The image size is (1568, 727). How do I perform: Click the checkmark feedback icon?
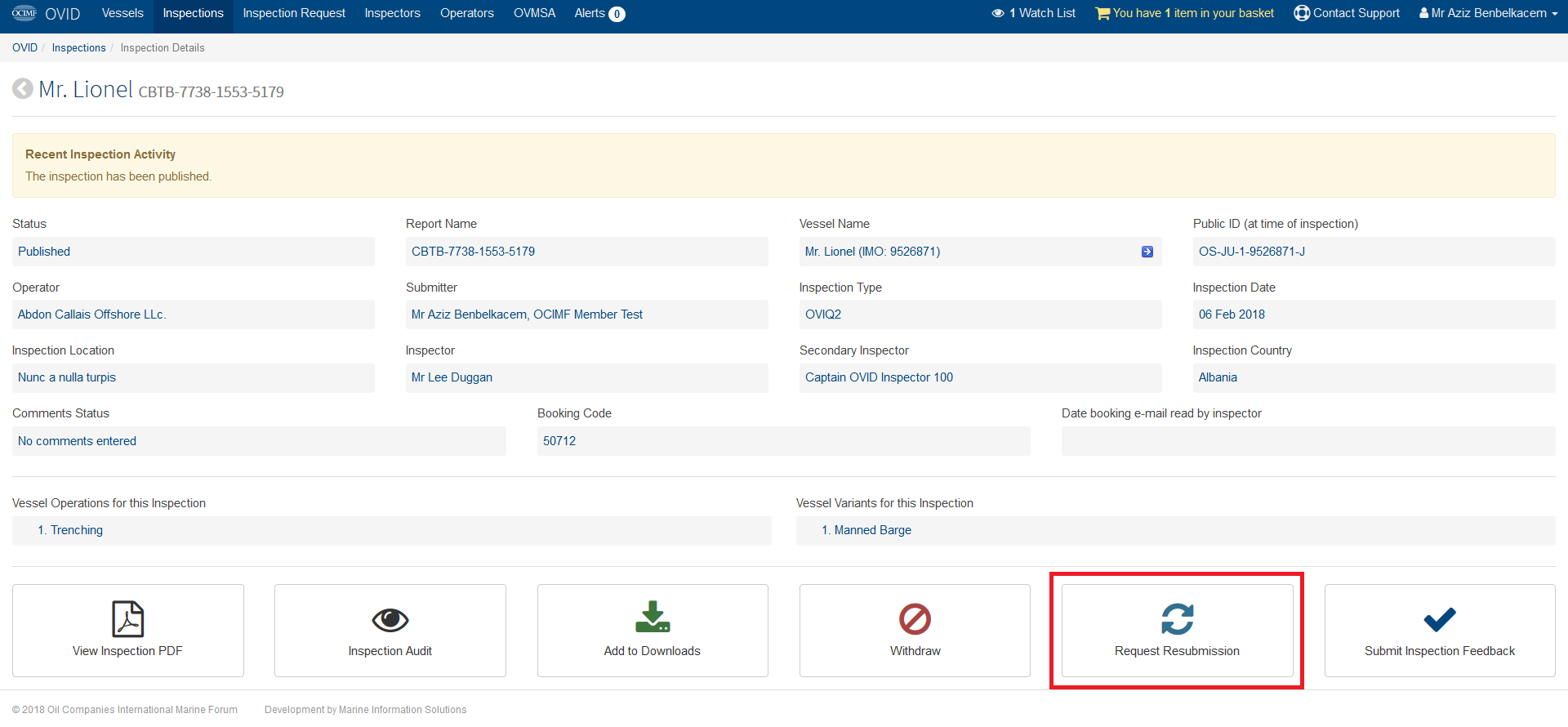coord(1440,620)
